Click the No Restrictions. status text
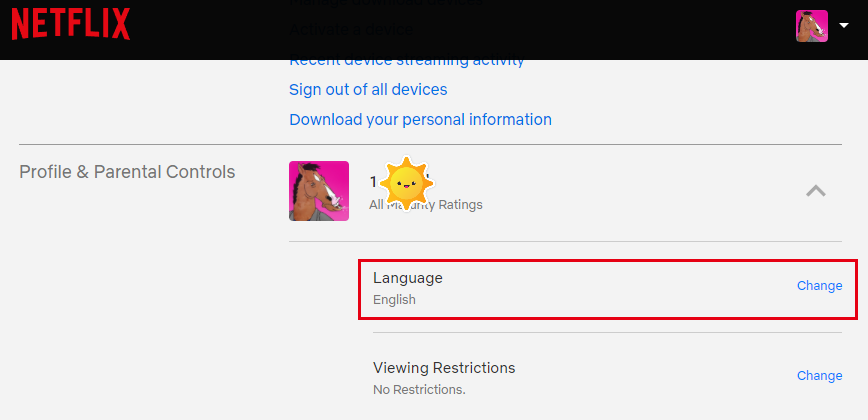The image size is (868, 420). 419,390
